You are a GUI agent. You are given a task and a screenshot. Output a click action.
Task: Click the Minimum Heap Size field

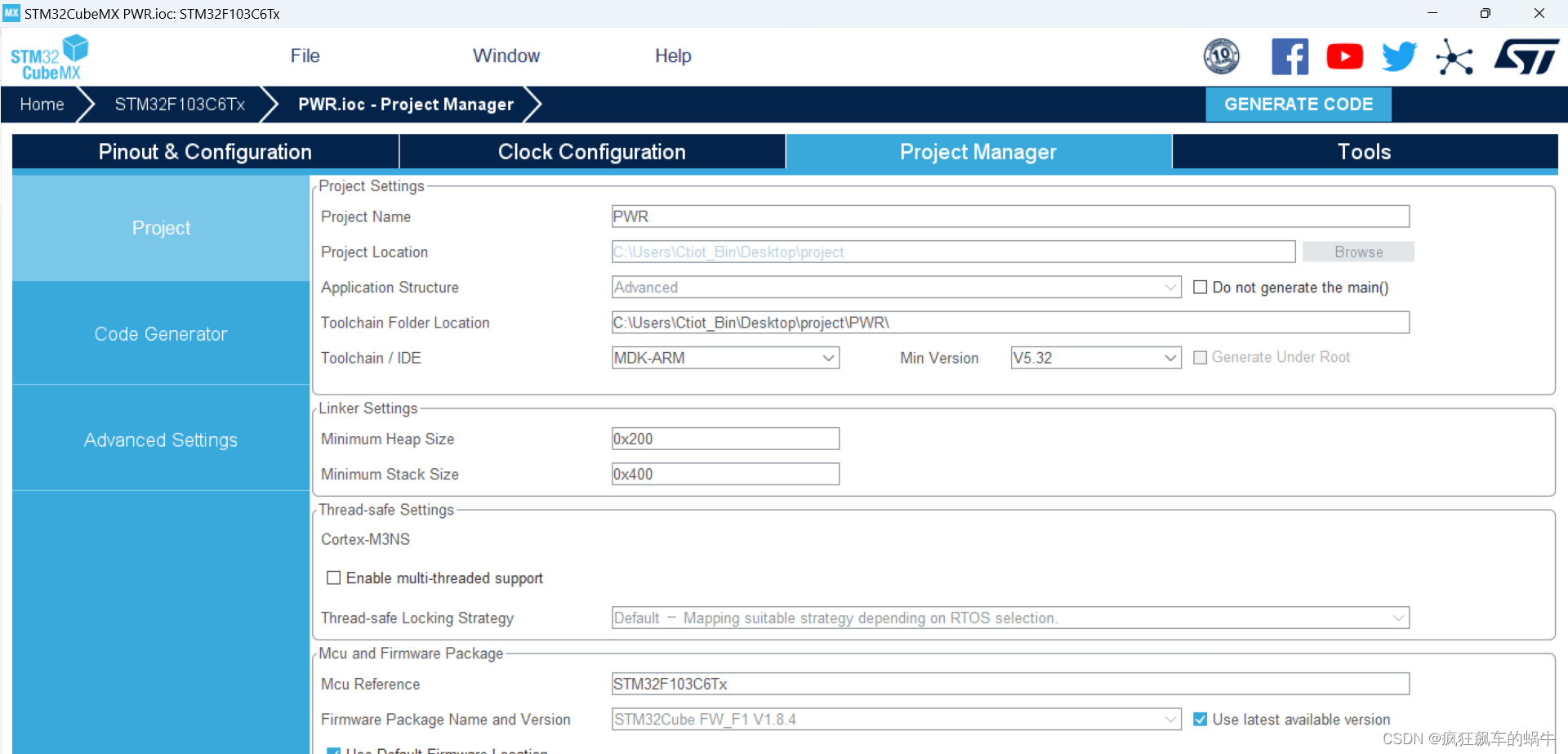[725, 439]
